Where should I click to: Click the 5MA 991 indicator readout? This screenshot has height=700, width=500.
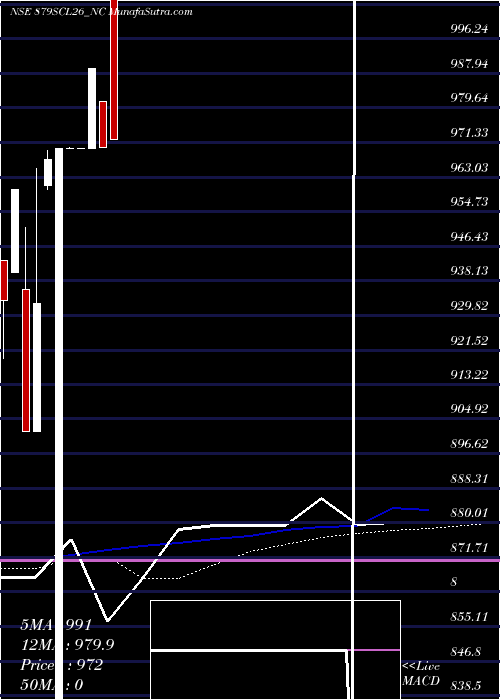(x=56, y=625)
